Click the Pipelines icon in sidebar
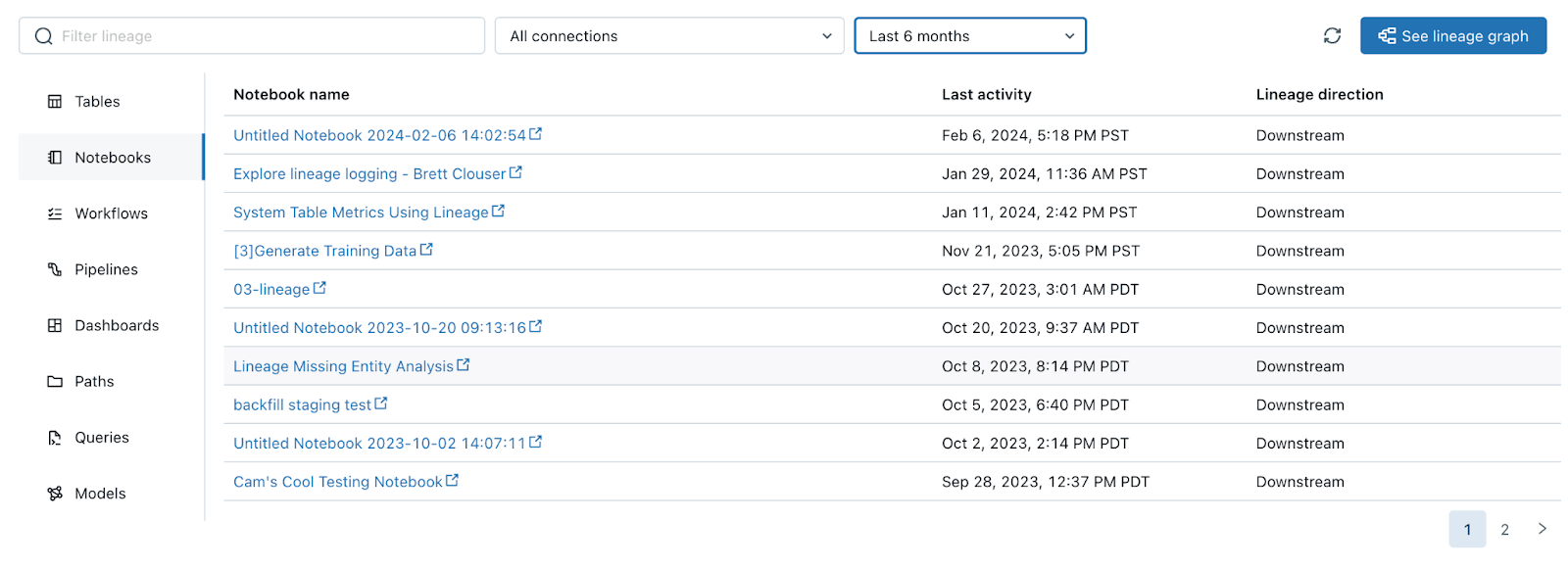The width and height of the screenshot is (1568, 568). pos(55,269)
